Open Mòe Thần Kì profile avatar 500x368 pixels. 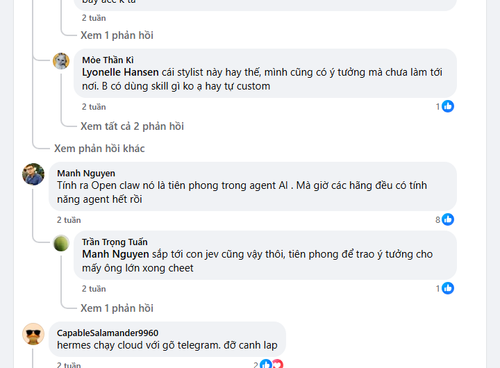point(61,61)
